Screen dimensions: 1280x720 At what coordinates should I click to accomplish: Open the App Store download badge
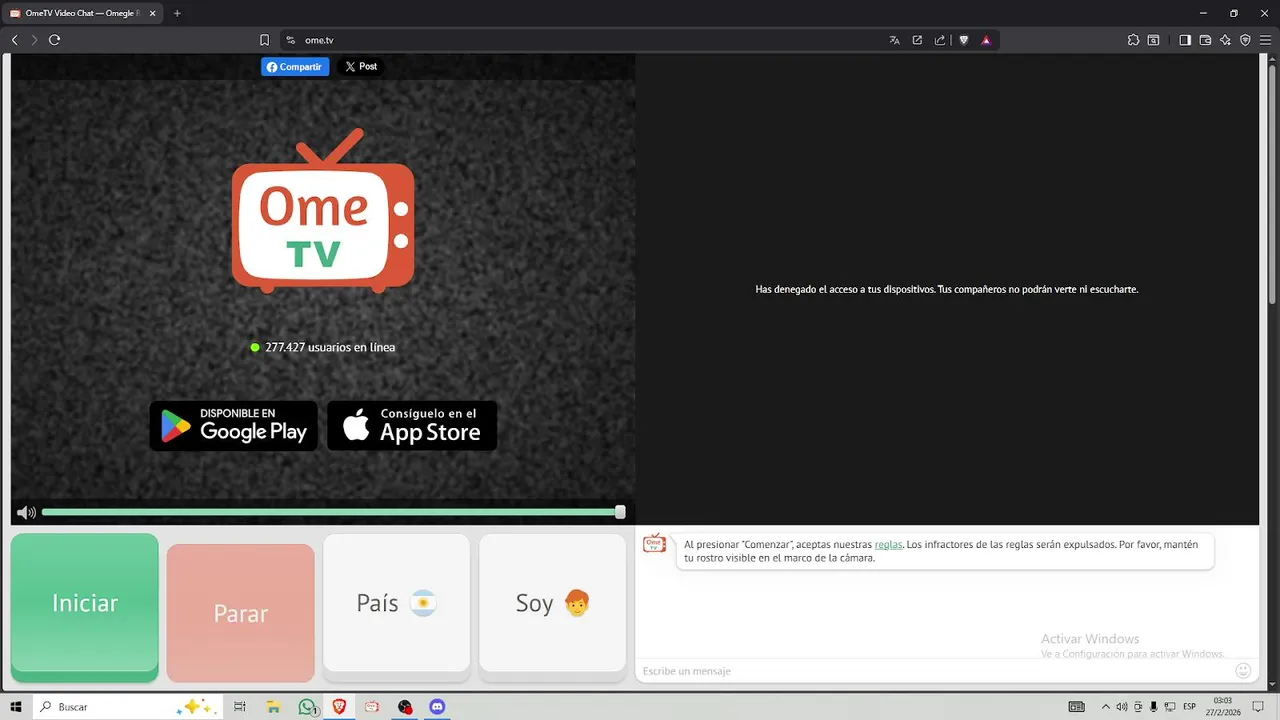click(x=412, y=426)
